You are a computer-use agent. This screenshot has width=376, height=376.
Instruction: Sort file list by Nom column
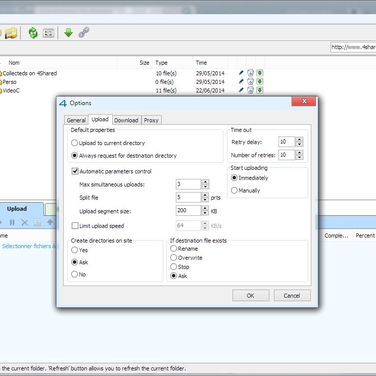point(14,63)
